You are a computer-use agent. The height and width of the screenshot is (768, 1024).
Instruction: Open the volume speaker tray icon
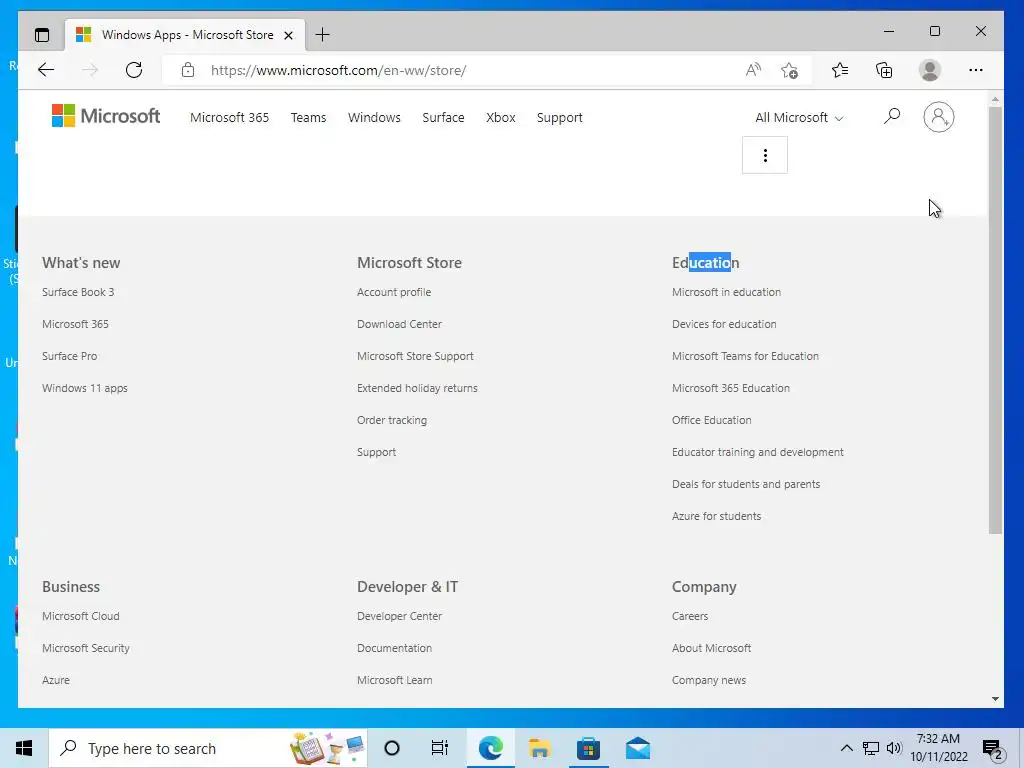(894, 748)
